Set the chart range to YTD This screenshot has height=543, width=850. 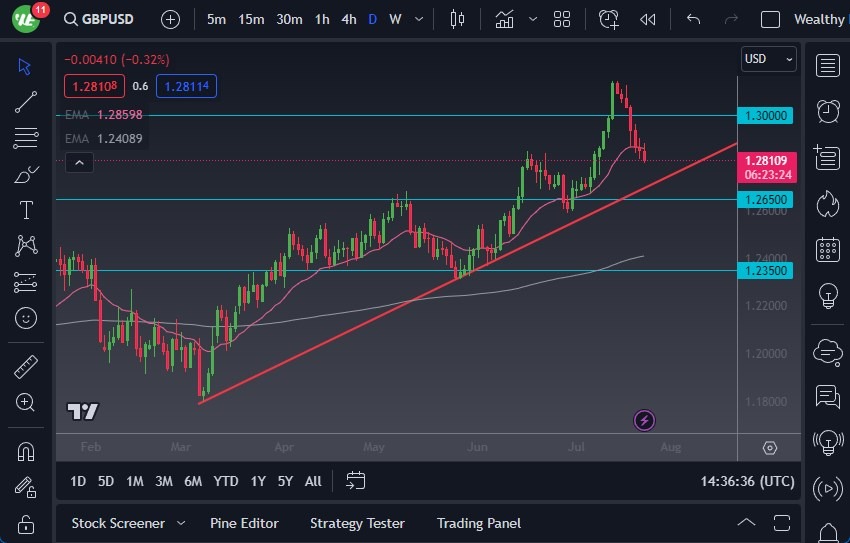coord(226,481)
